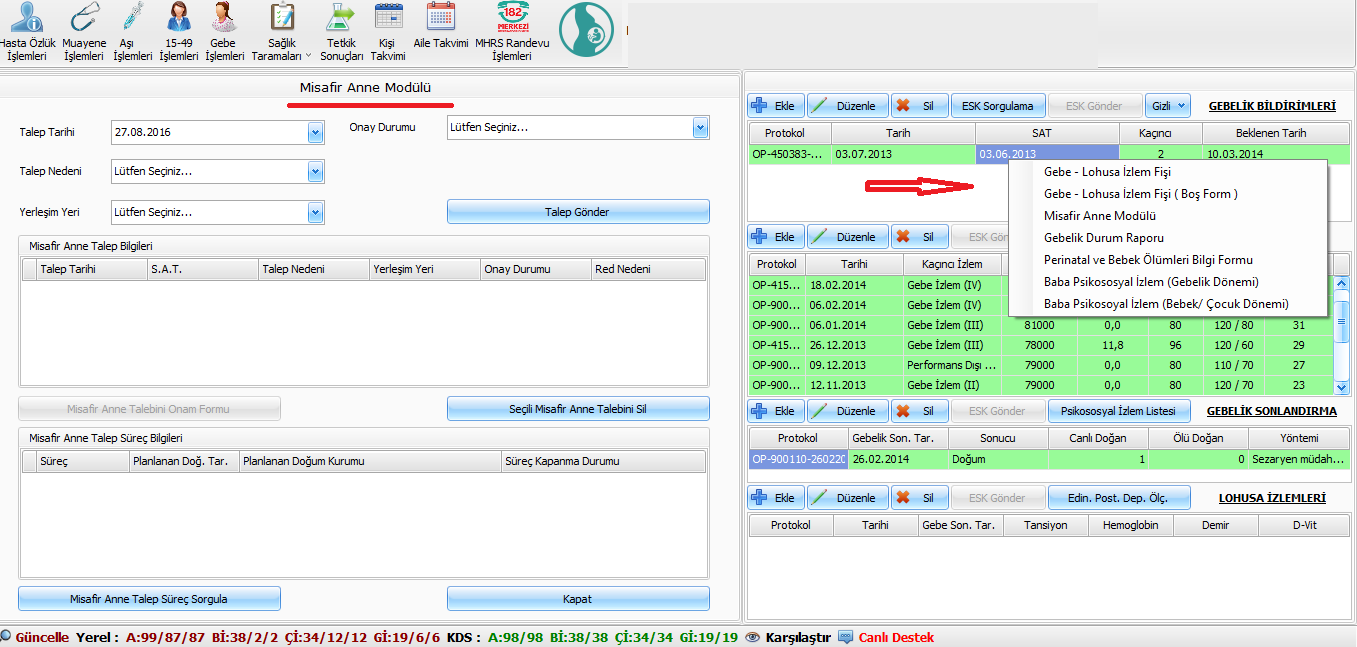Open 15-49 İşlemleri icon
The image size is (1357, 647).
click(179, 18)
